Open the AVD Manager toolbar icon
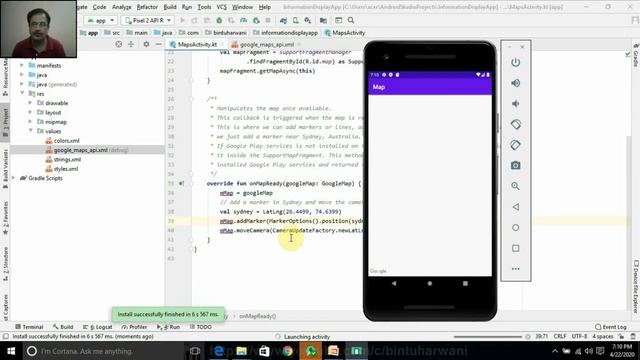The height and width of the screenshot is (360, 640). (296, 20)
